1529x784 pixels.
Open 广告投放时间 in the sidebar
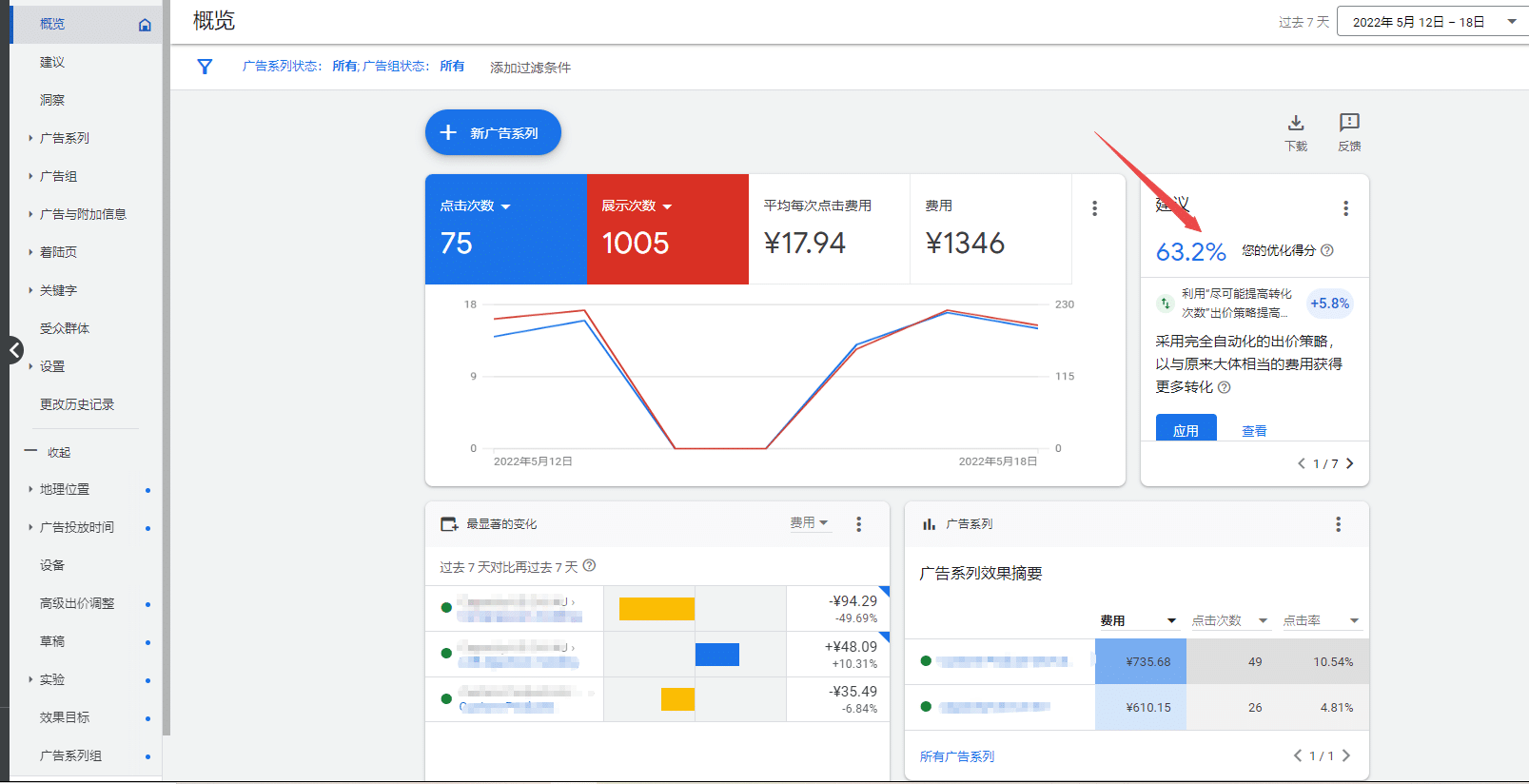77,527
